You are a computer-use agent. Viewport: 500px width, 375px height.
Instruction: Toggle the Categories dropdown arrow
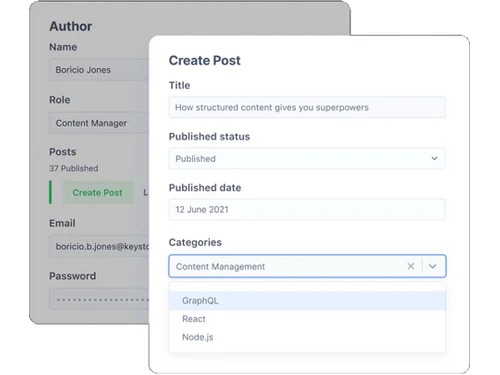[x=432, y=266]
